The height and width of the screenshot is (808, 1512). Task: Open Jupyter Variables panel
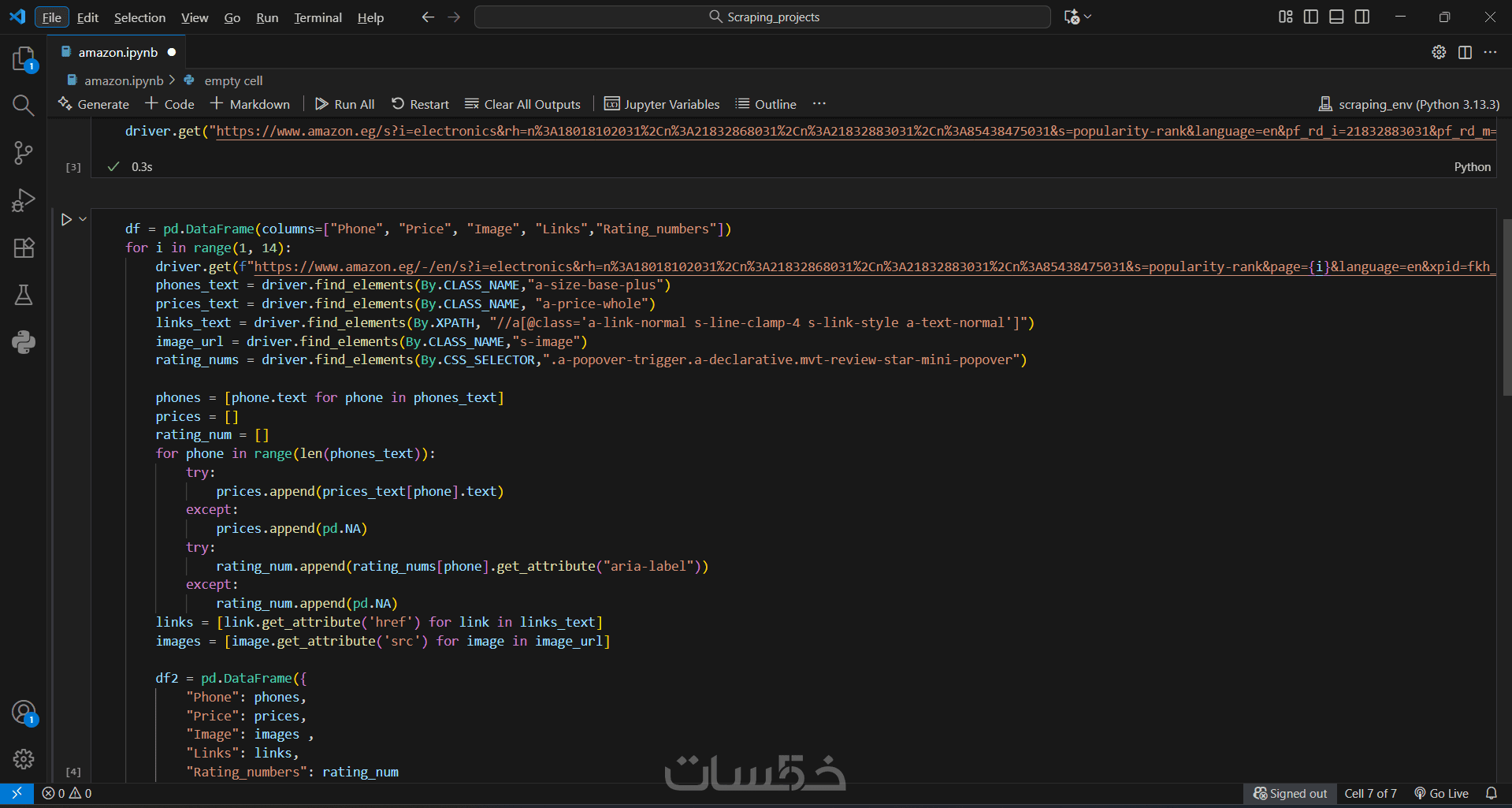[662, 104]
